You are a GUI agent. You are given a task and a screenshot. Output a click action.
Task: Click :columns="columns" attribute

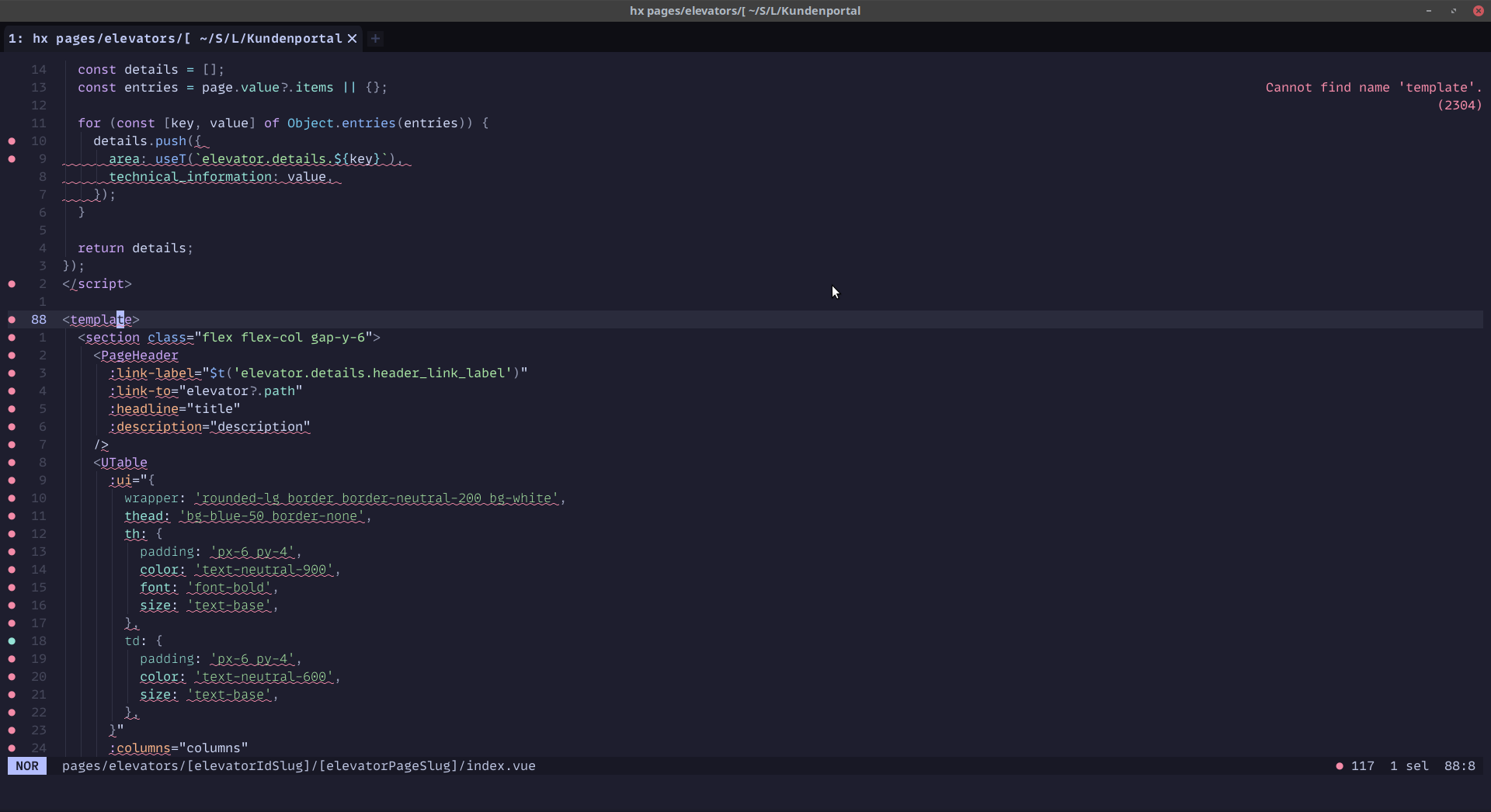pyautogui.click(x=179, y=748)
